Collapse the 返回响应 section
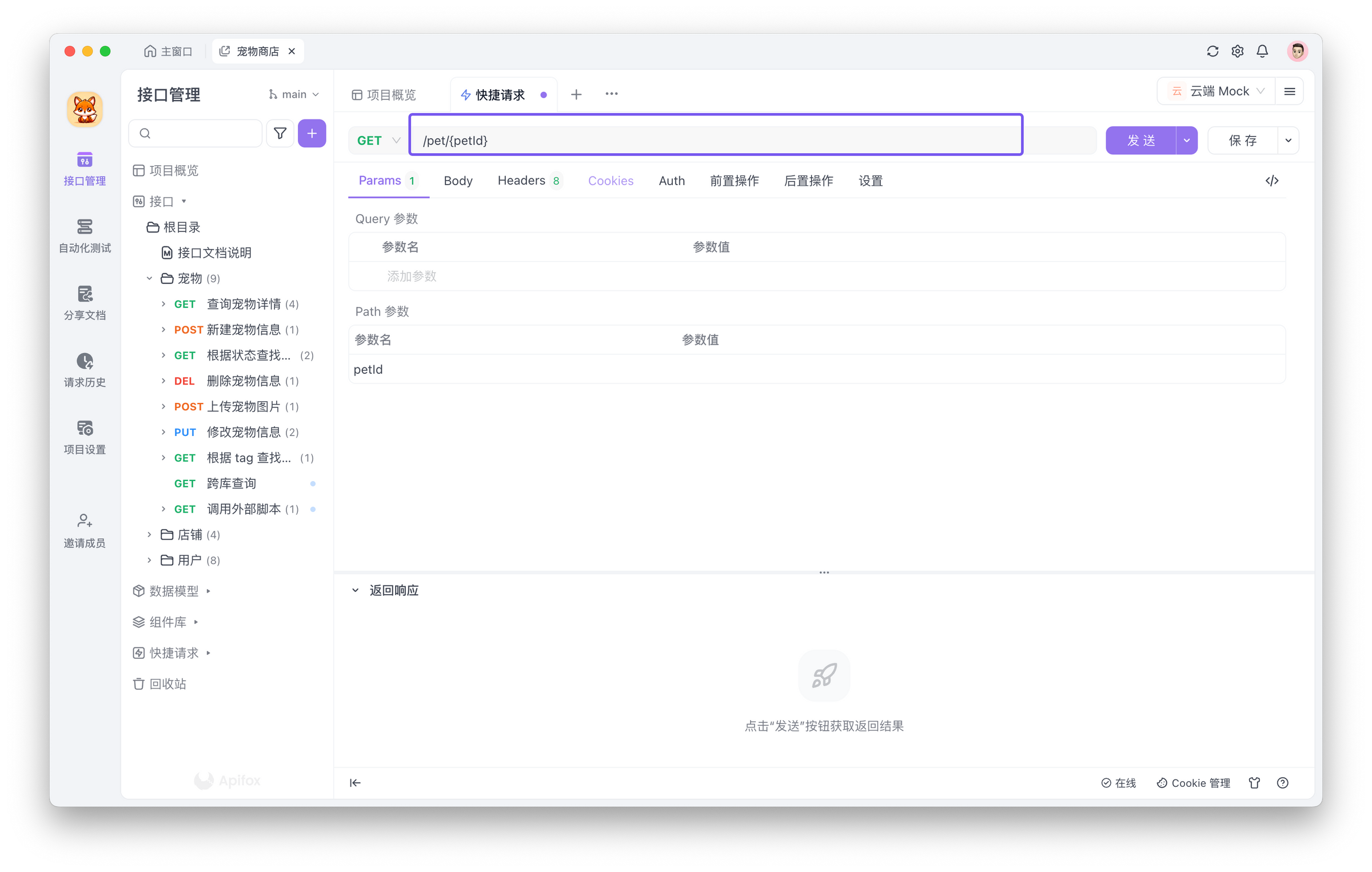Image resolution: width=1372 pixels, height=872 pixels. [355, 590]
